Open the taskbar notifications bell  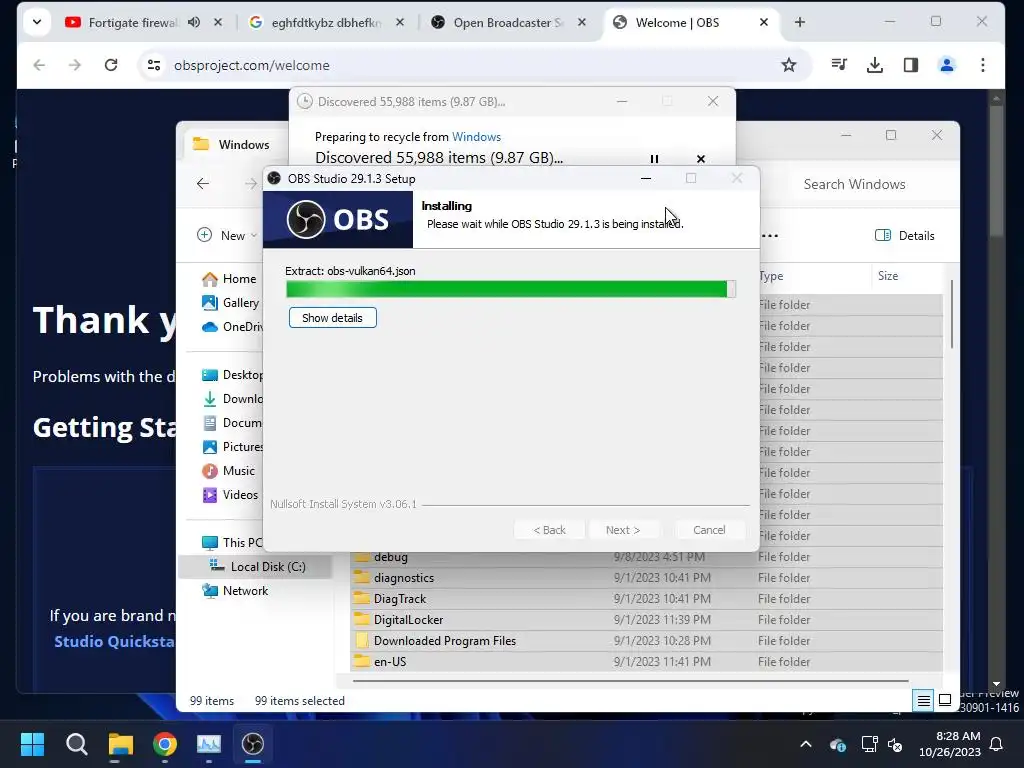point(997,744)
